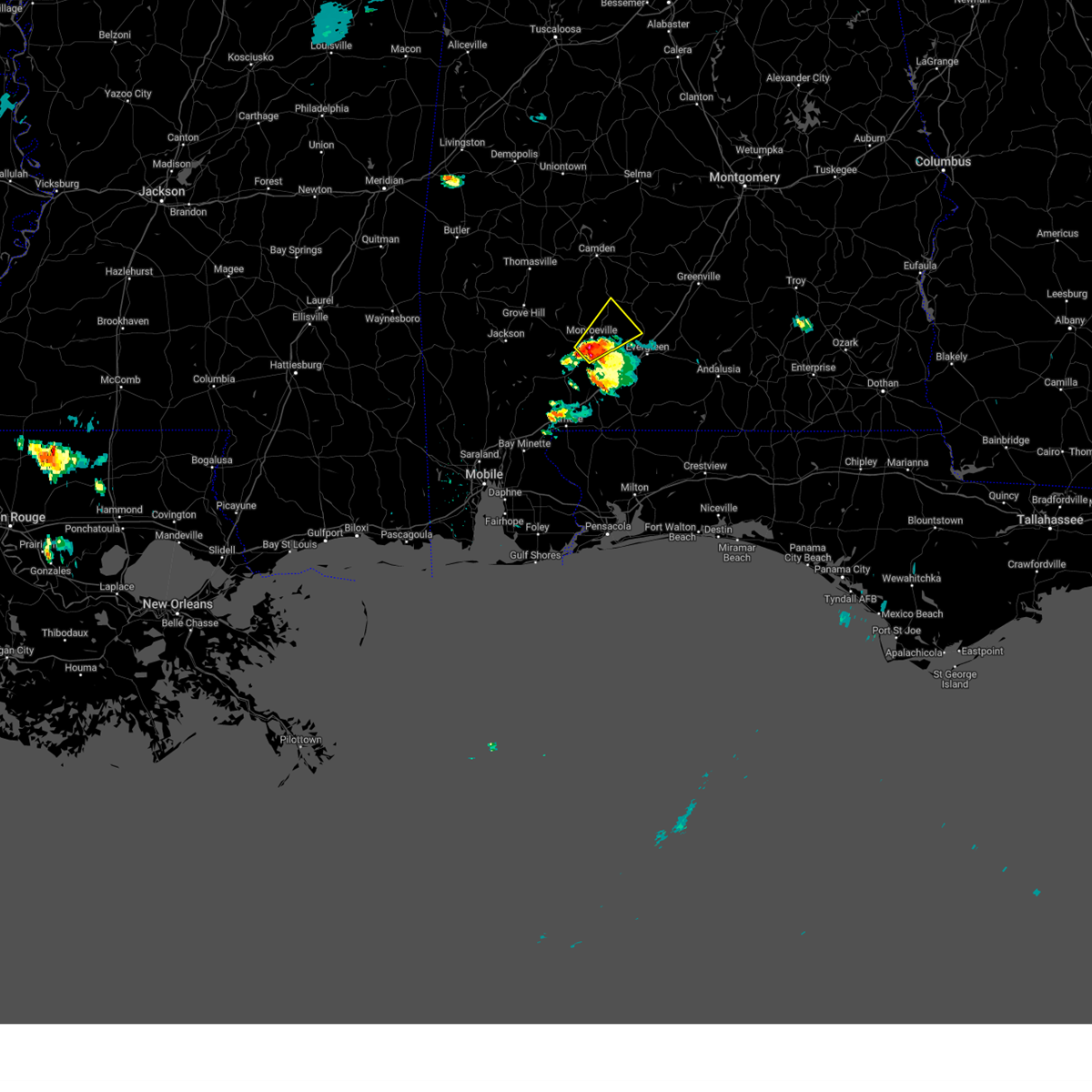Click the Eufaula label
The width and height of the screenshot is (1092, 1092).
(x=920, y=266)
